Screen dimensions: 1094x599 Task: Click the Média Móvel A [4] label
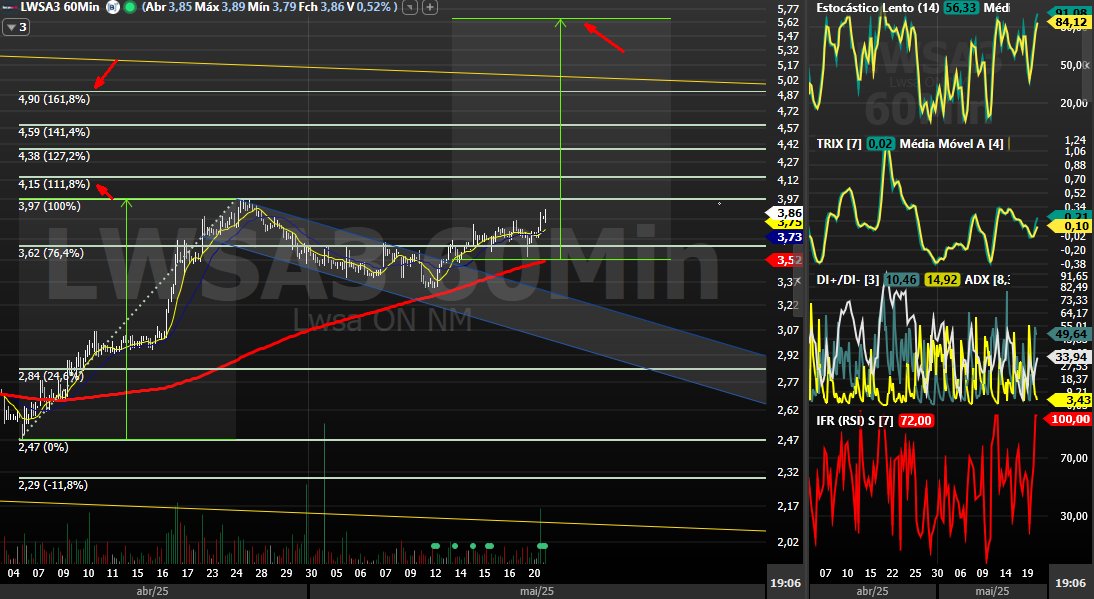[x=952, y=144]
